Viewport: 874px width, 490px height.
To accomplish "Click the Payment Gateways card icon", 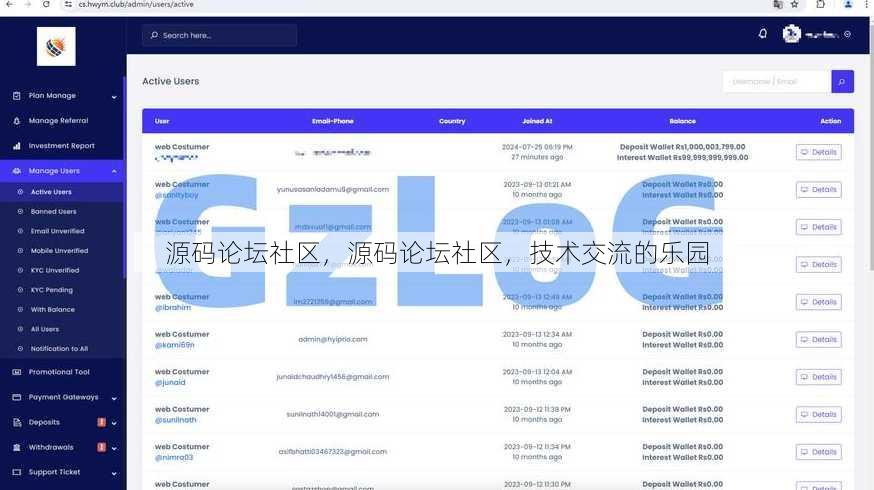I will 17,397.
